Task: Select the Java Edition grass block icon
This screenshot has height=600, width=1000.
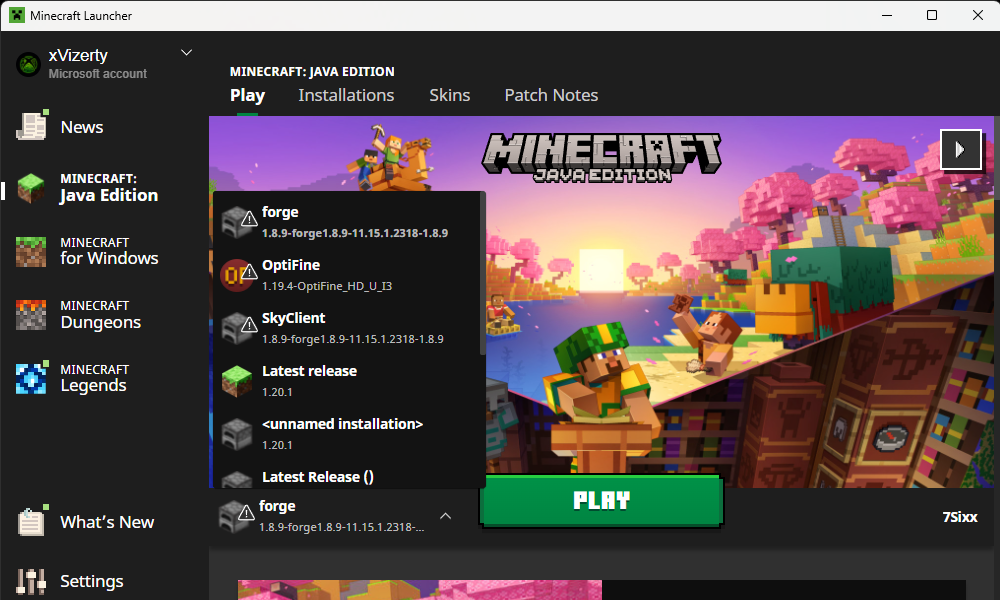Action: [31, 188]
